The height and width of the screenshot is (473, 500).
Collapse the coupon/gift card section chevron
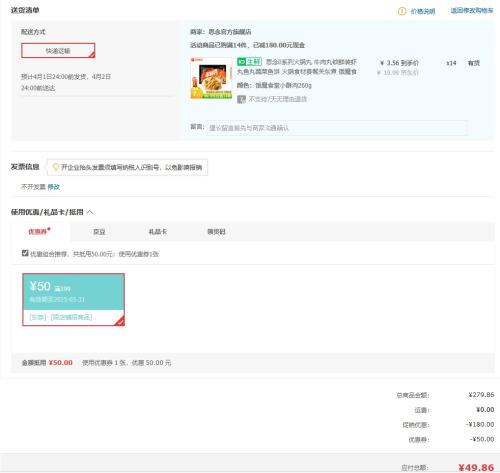click(x=90, y=212)
